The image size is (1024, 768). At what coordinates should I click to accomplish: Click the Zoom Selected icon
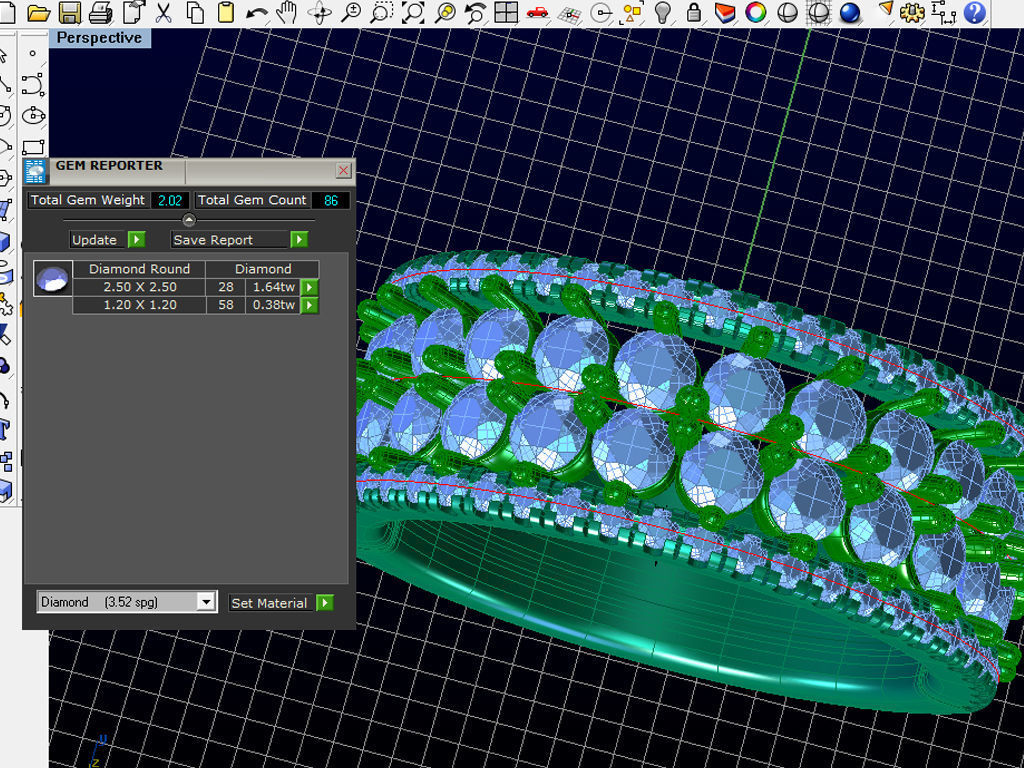[445, 12]
